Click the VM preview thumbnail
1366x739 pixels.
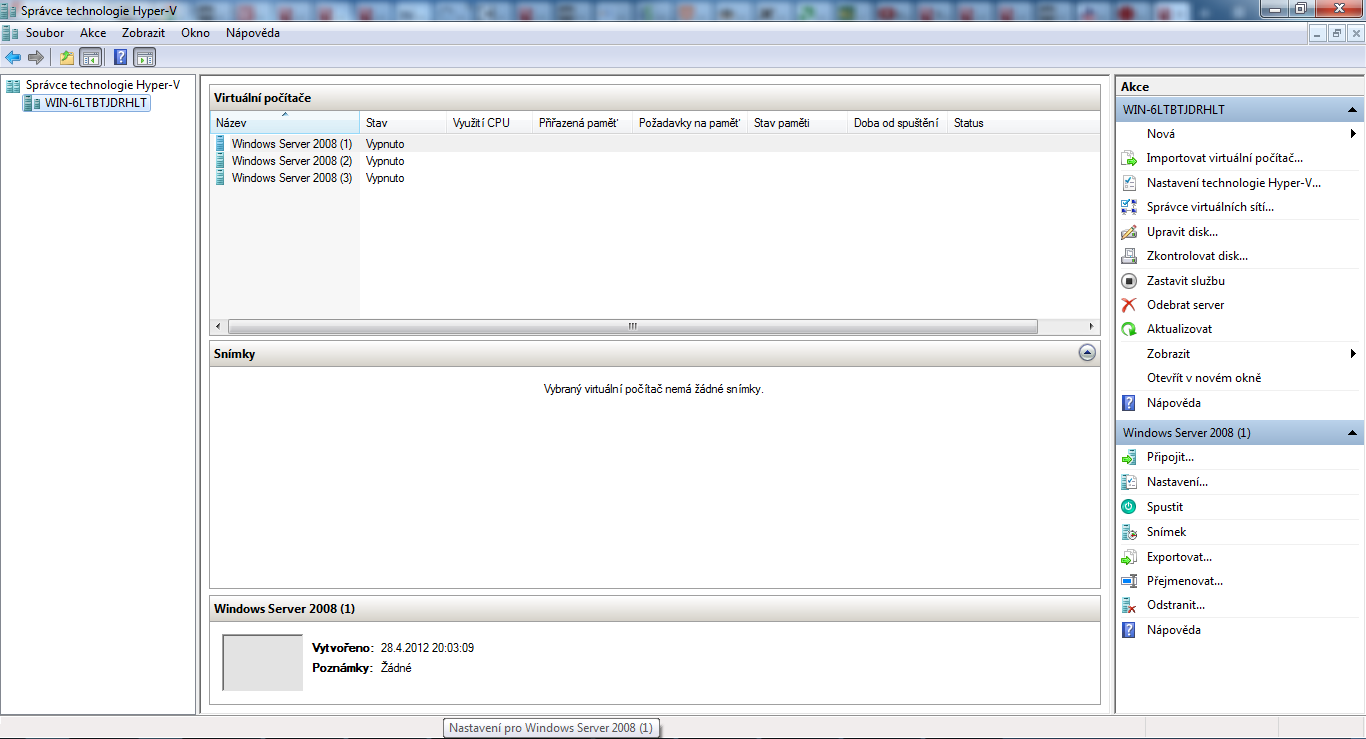point(263,662)
